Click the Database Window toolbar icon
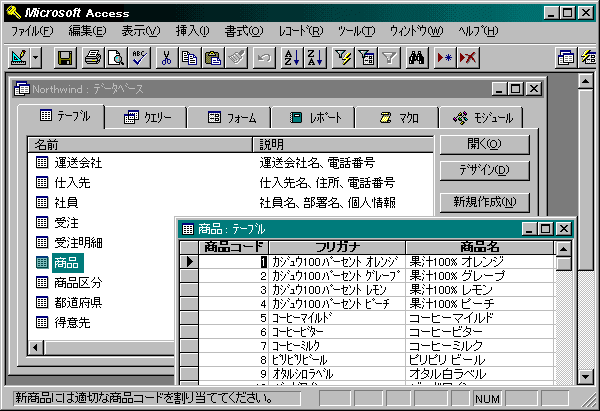Image resolution: width=600 pixels, height=411 pixels. 565,58
